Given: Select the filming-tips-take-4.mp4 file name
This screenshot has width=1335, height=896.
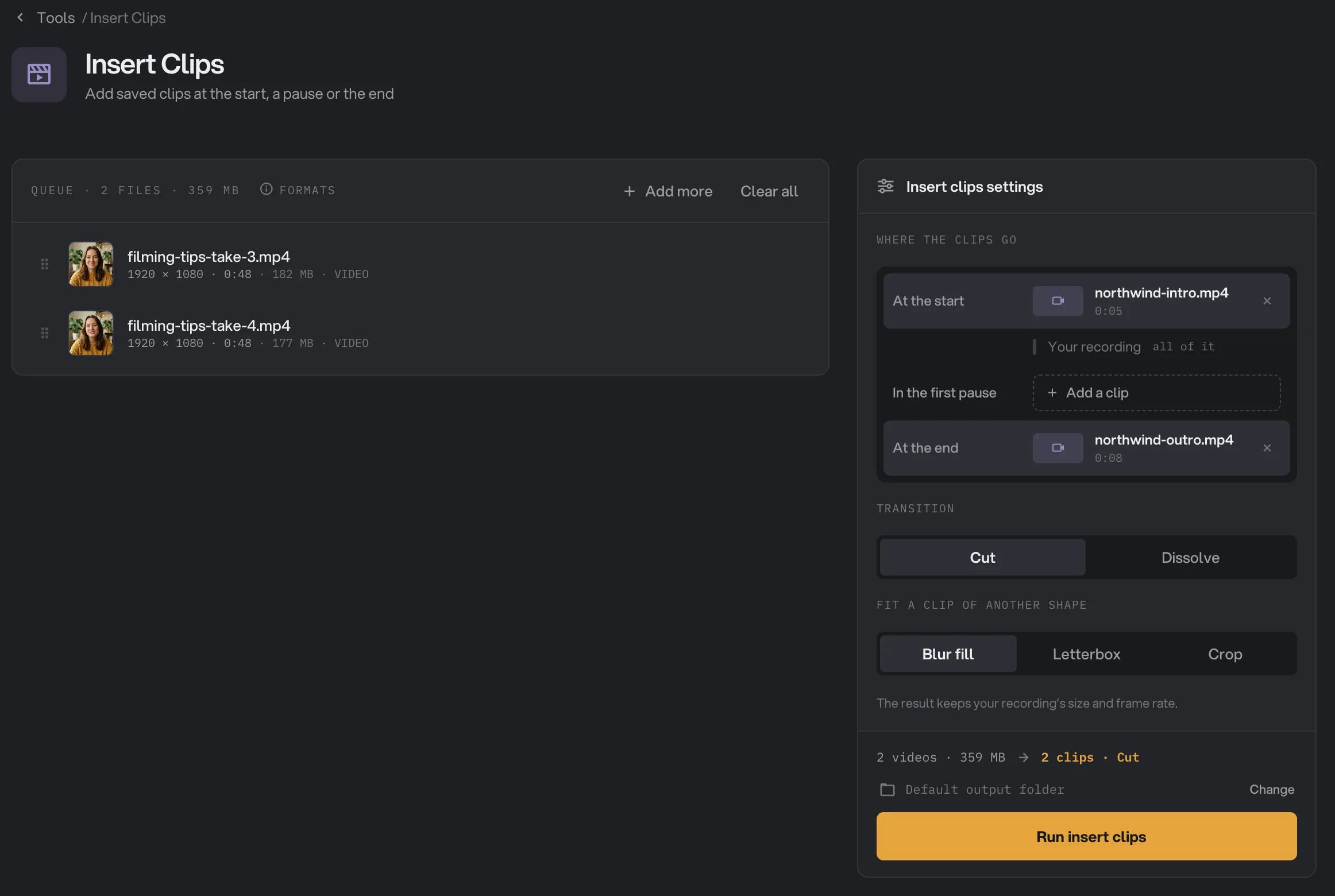Looking at the screenshot, I should [x=209, y=326].
